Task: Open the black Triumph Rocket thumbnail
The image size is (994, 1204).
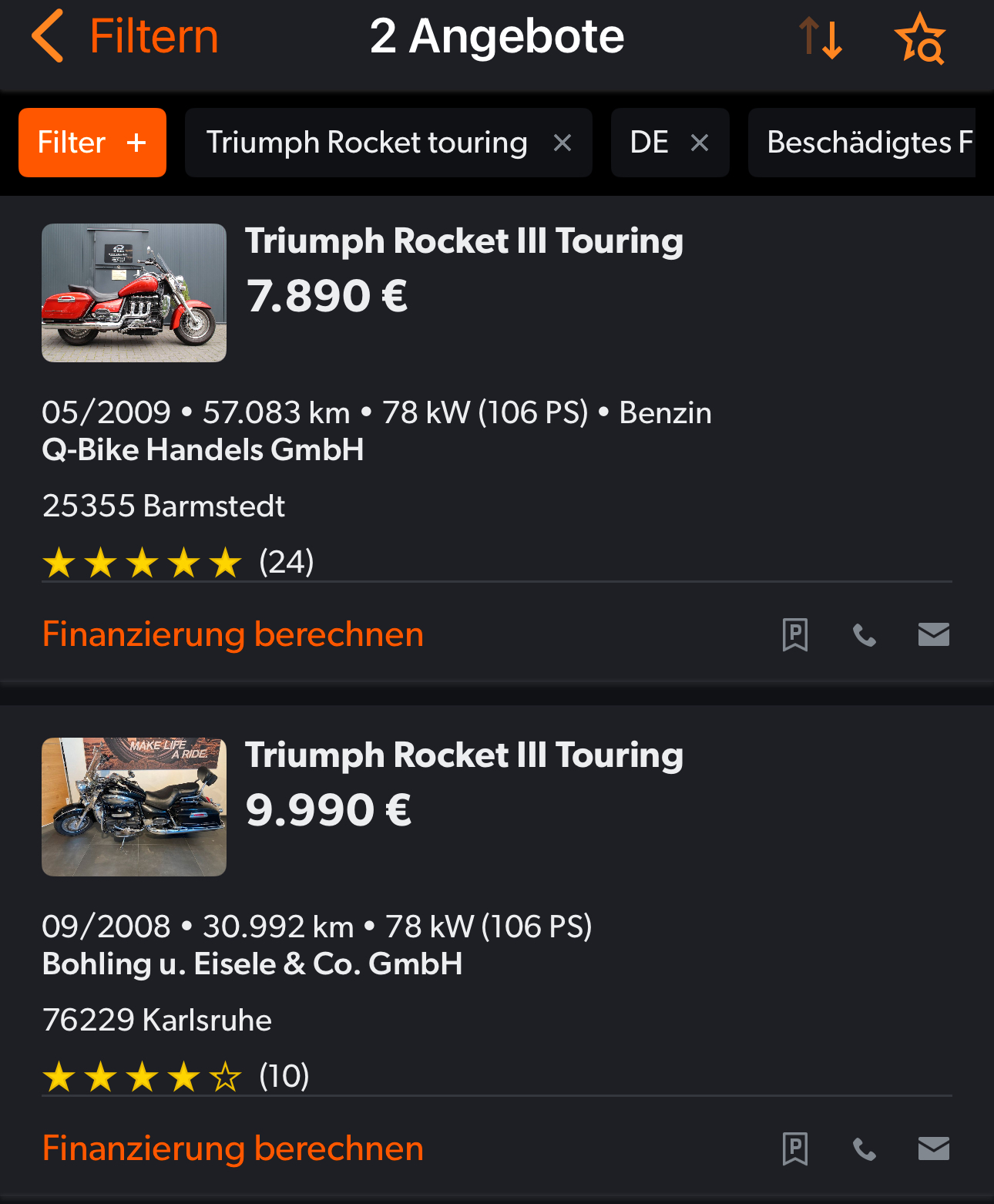Action: coord(134,807)
